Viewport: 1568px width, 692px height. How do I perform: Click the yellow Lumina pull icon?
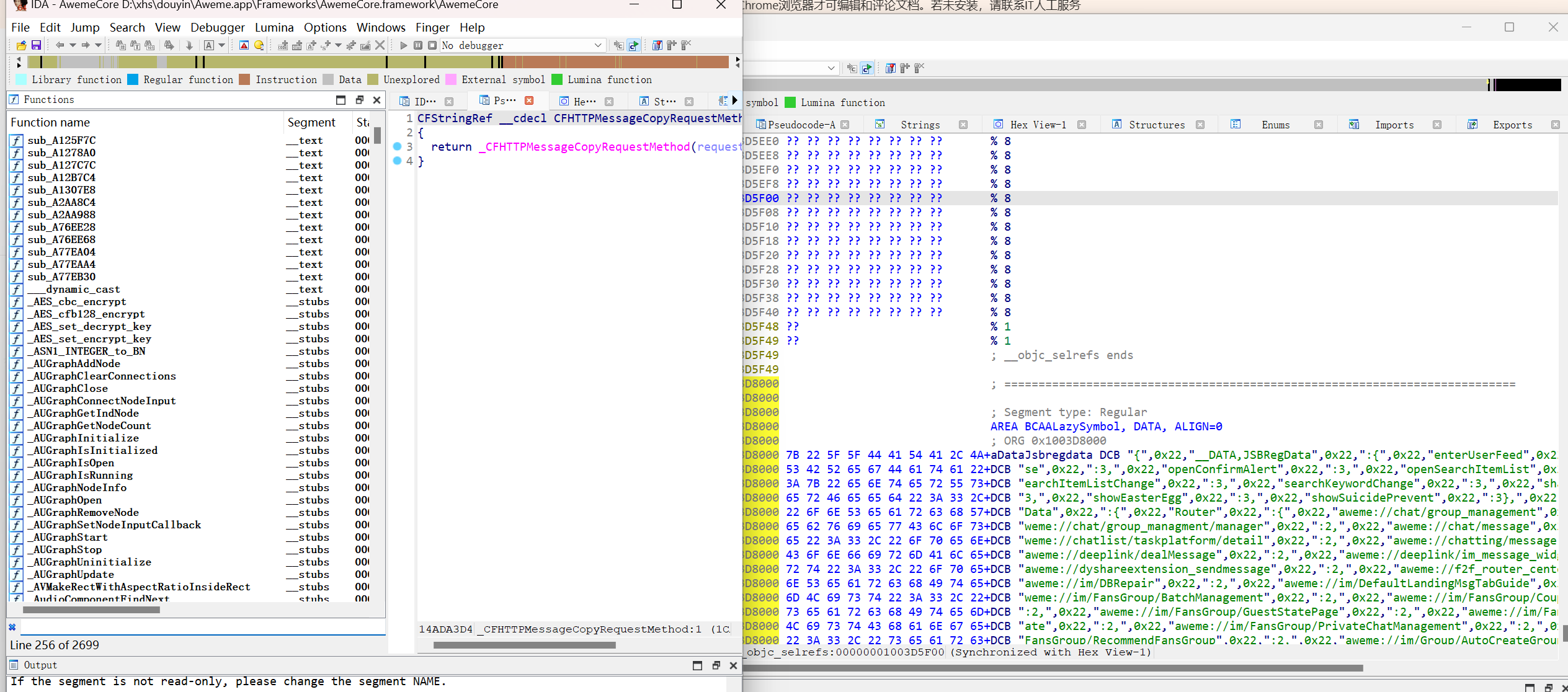pyautogui.click(x=259, y=45)
